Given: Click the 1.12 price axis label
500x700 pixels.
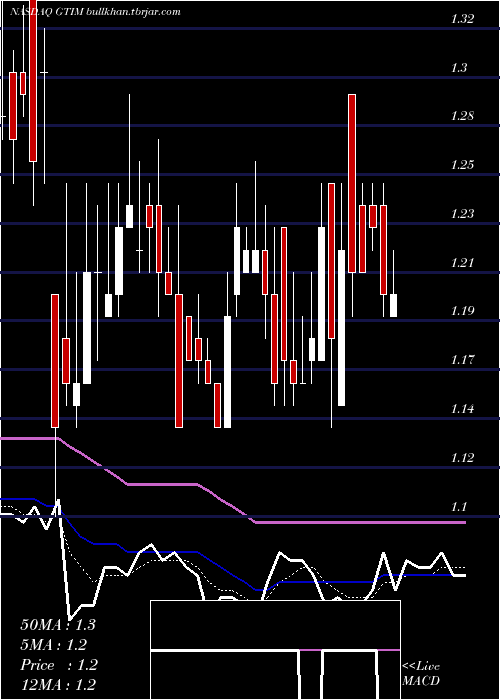Looking at the screenshot, I should [462, 458].
